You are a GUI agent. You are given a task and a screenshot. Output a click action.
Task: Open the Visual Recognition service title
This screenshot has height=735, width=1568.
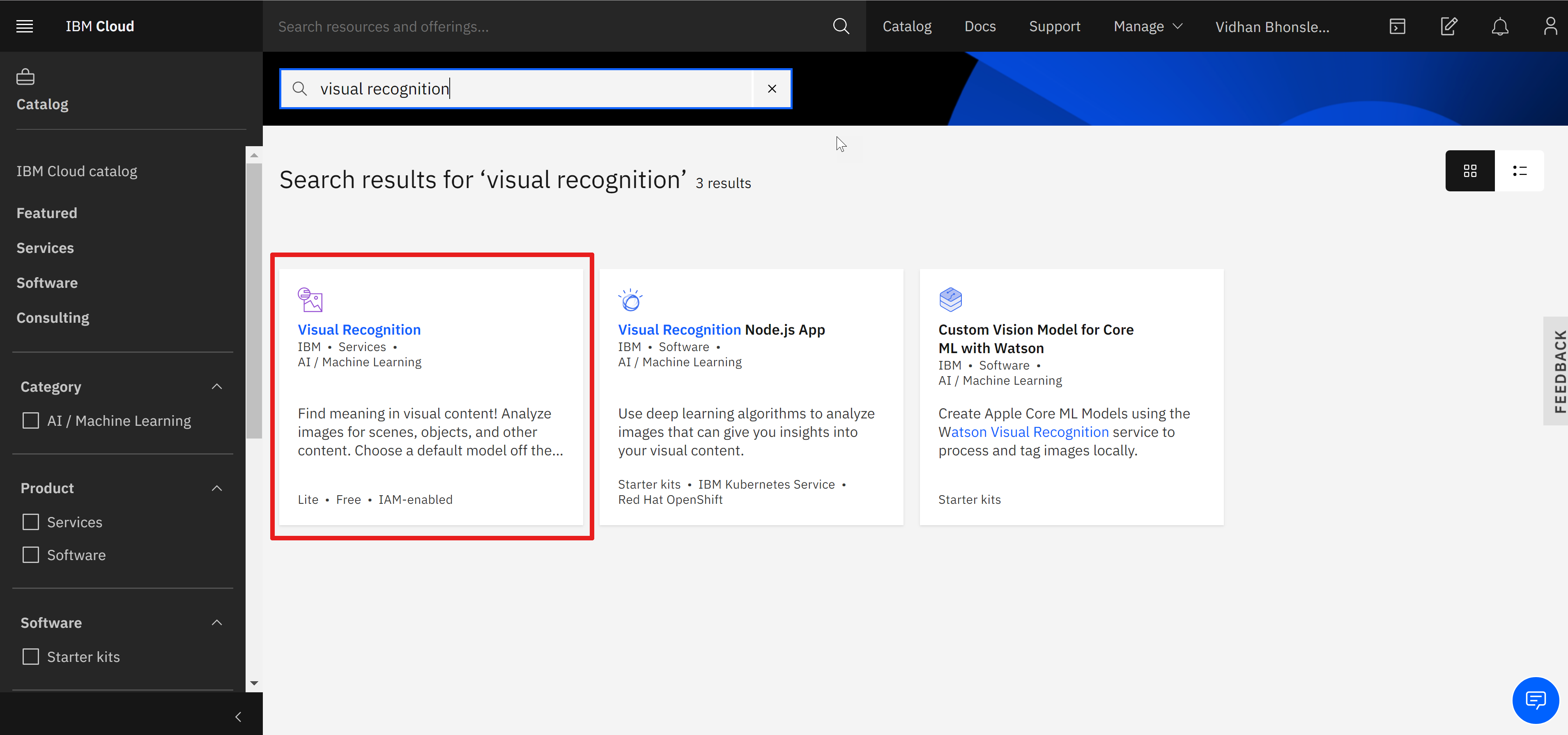coord(359,329)
